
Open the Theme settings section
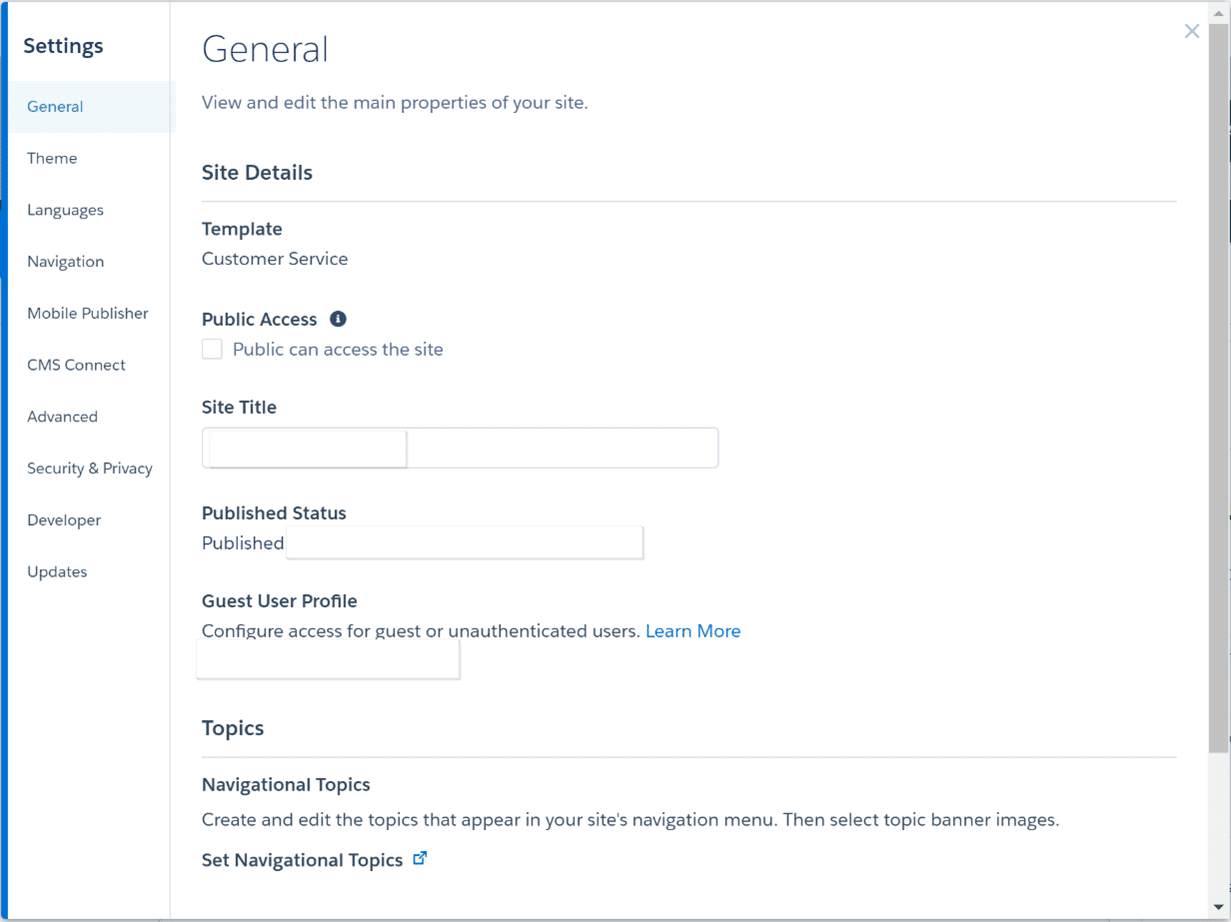tap(52, 158)
